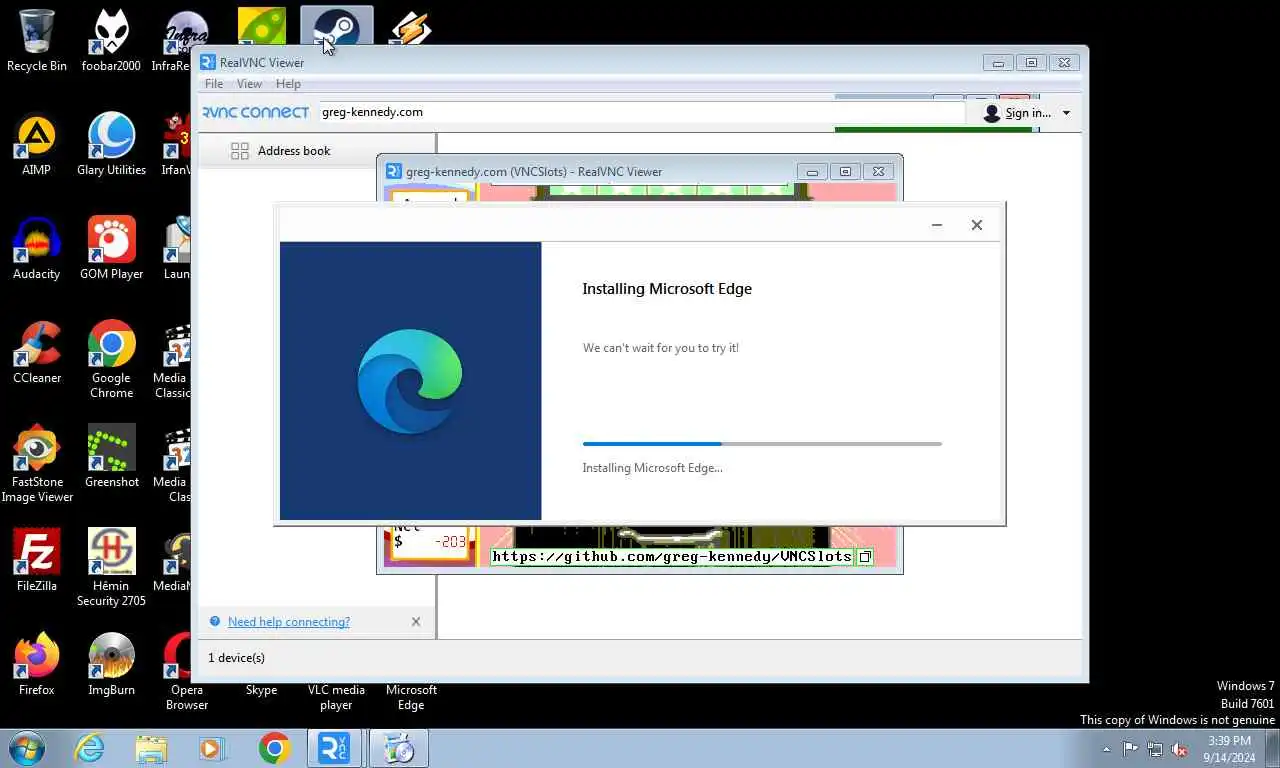Screen dimensions: 1280x768
Task: Minimize the Edge installer dialog
Action: 937,225
